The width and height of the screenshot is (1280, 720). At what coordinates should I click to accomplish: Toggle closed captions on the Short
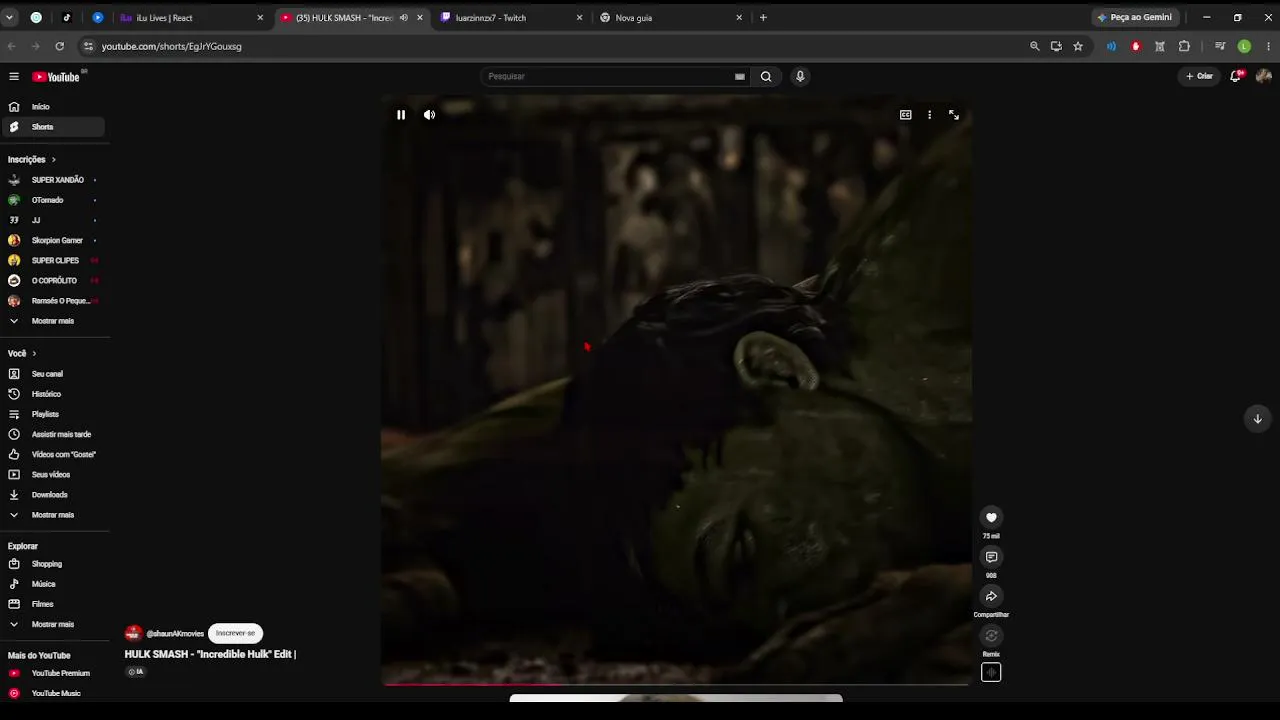click(906, 115)
